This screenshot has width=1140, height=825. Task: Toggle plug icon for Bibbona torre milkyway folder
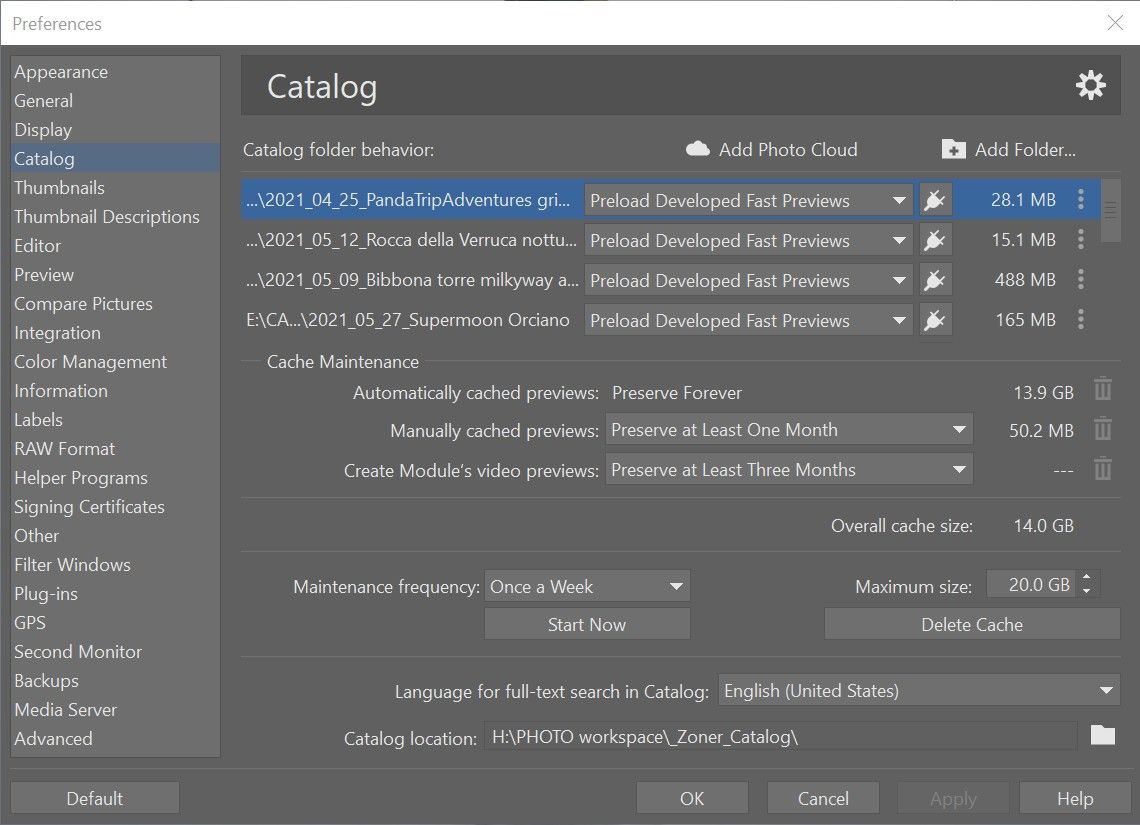pos(934,281)
